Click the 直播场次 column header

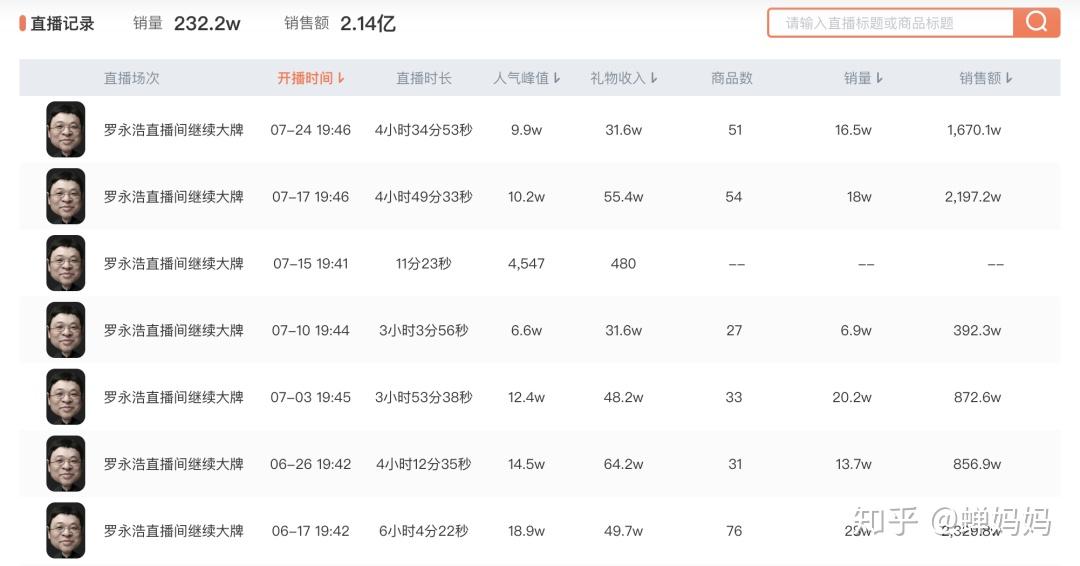[132, 78]
